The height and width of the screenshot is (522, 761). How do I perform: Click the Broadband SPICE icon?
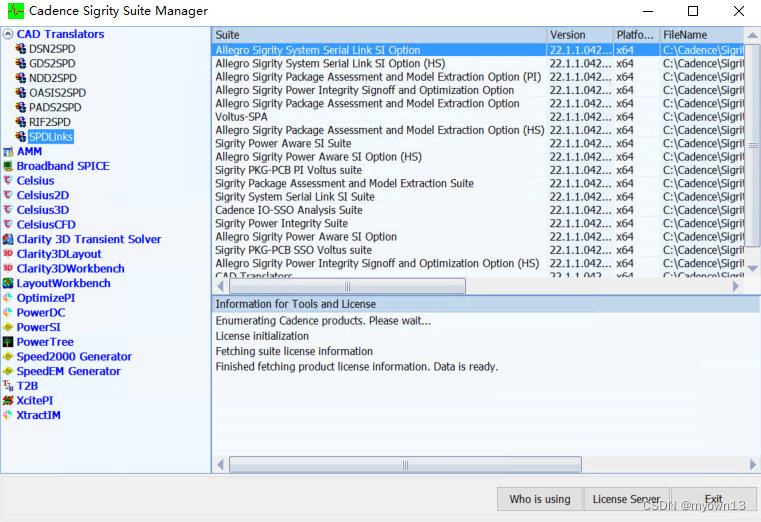8,166
